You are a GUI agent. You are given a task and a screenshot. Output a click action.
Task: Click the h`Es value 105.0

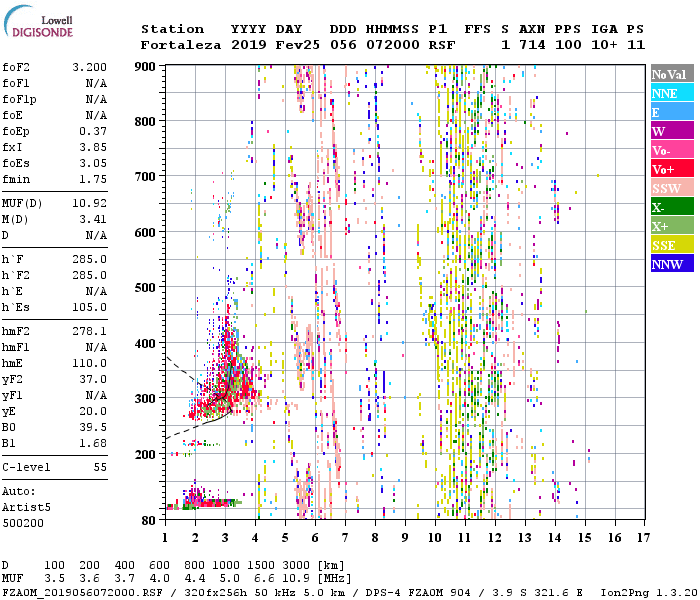coord(89,308)
